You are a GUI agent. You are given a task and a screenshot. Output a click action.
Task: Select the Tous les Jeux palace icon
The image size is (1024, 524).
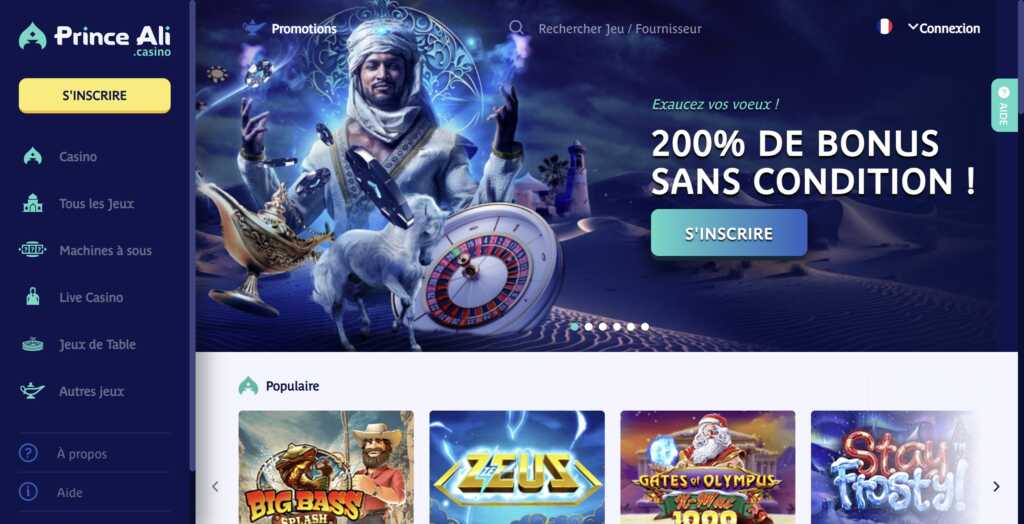coord(33,204)
